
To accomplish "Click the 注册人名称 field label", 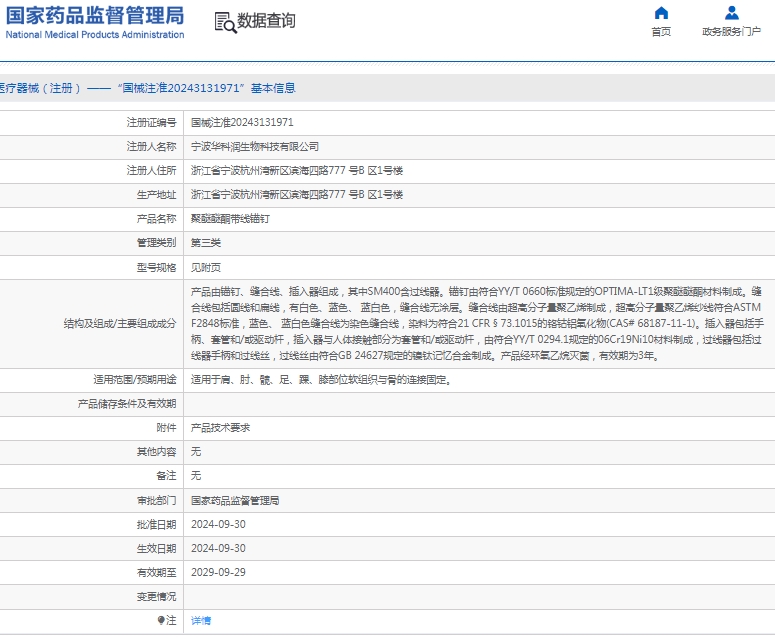I will point(151,147).
